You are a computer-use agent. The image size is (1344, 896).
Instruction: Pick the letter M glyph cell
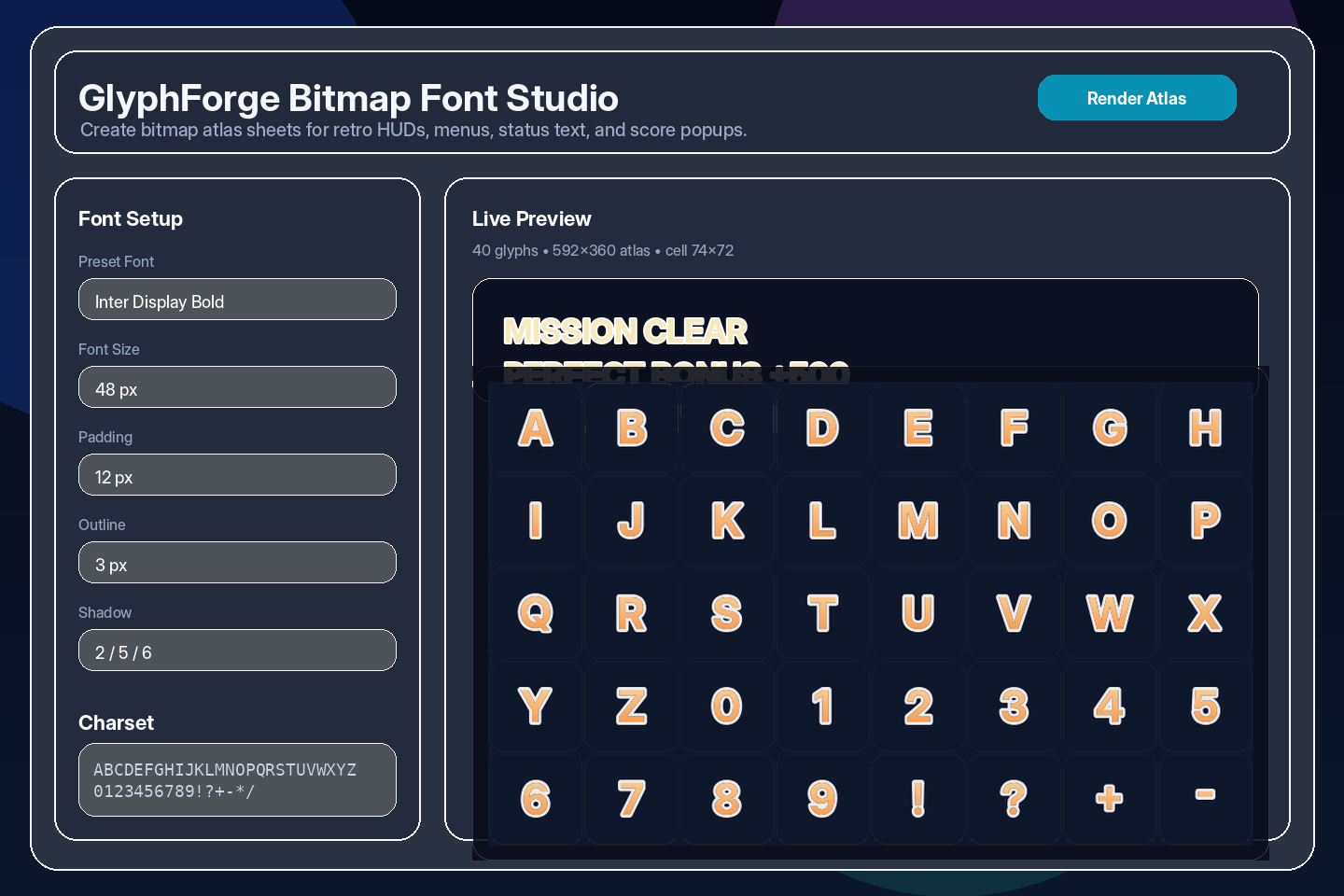click(x=918, y=521)
